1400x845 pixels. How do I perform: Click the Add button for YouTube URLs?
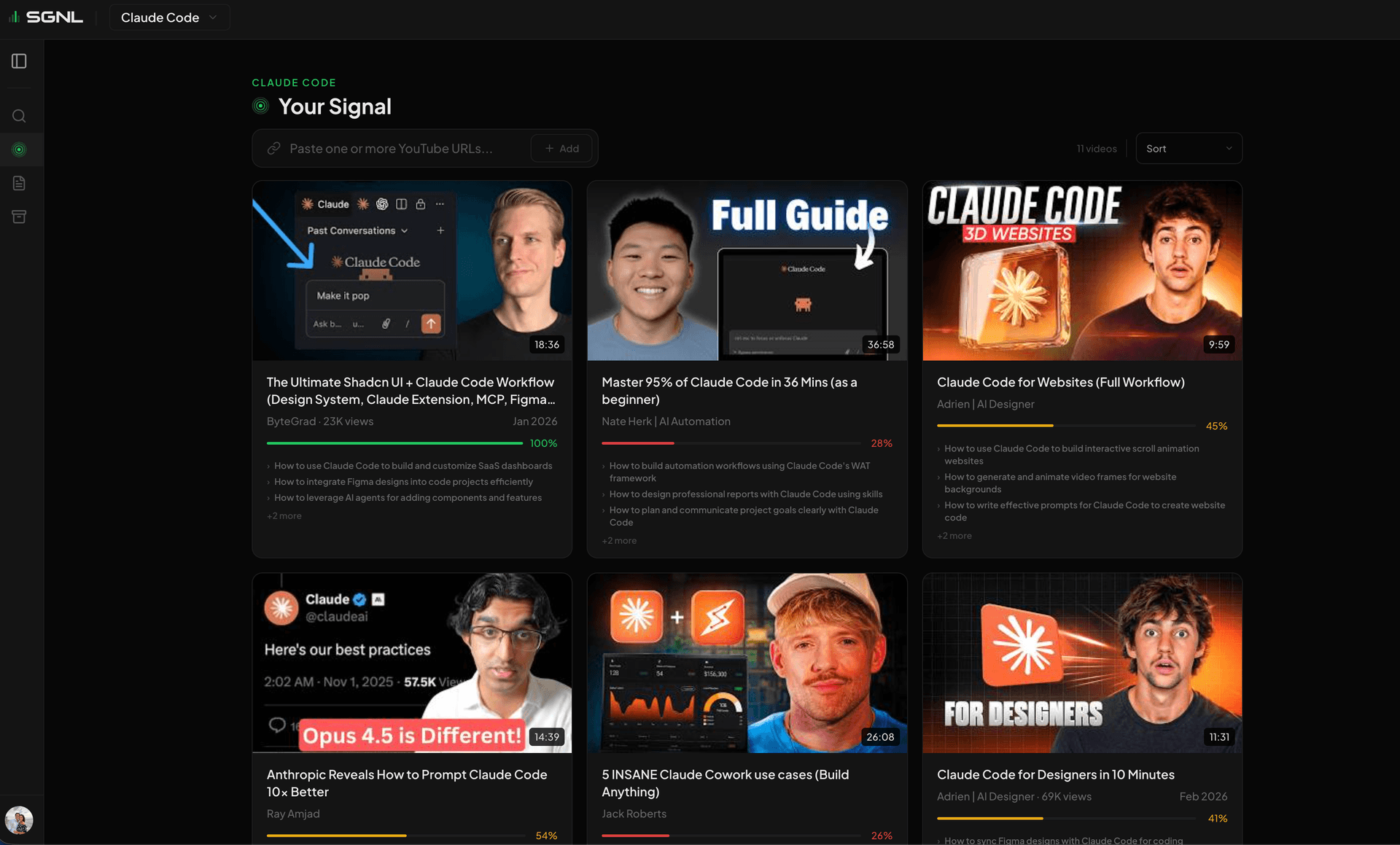pyautogui.click(x=561, y=148)
